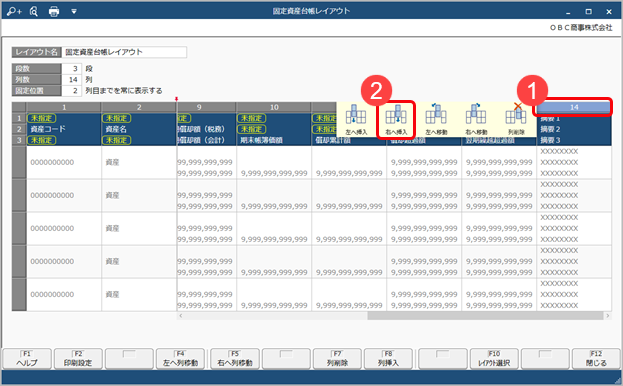Click F12 閉じる button

[596, 359]
